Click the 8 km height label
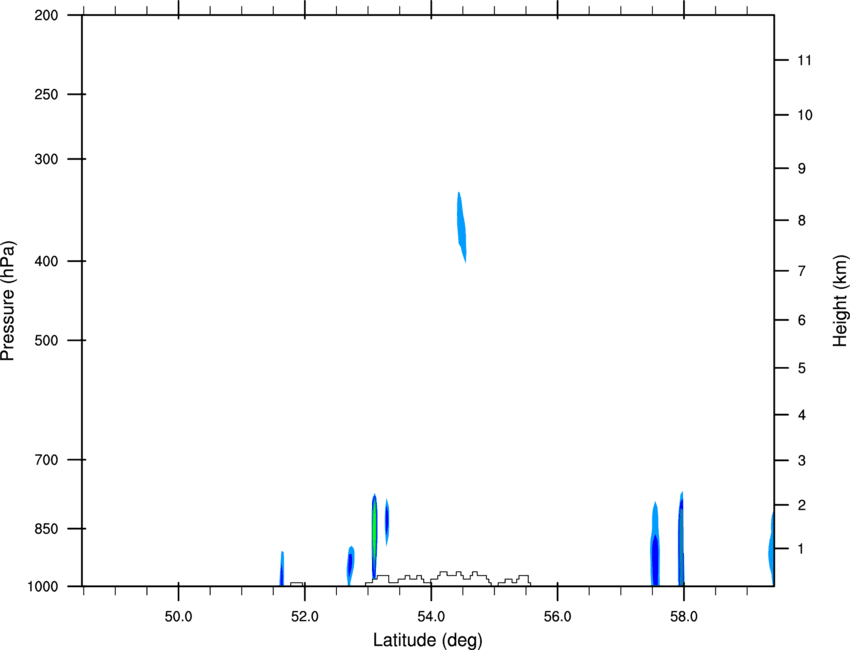Screen dimensions: 850x650 pyautogui.click(x=801, y=221)
